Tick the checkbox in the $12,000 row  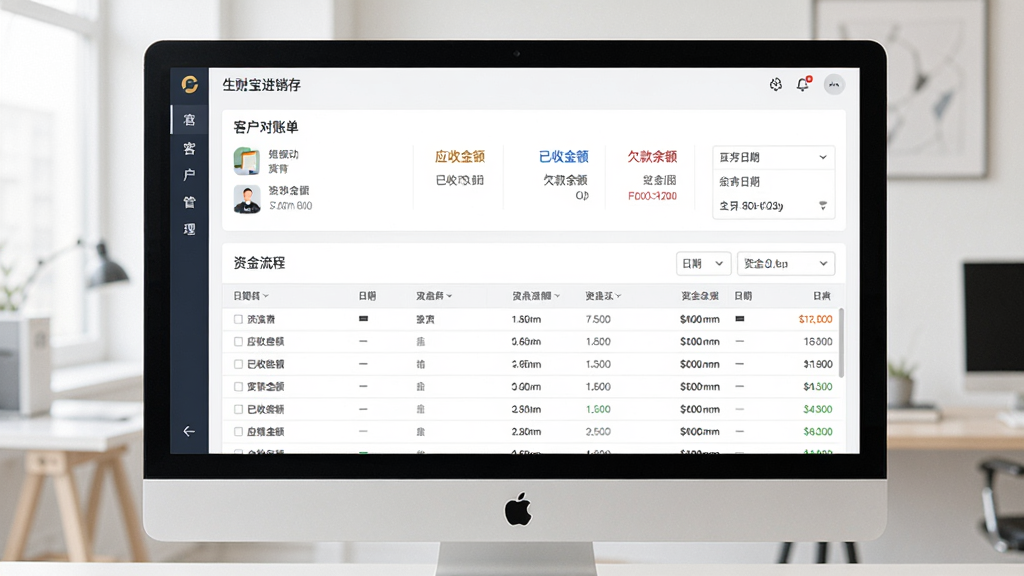pos(238,319)
